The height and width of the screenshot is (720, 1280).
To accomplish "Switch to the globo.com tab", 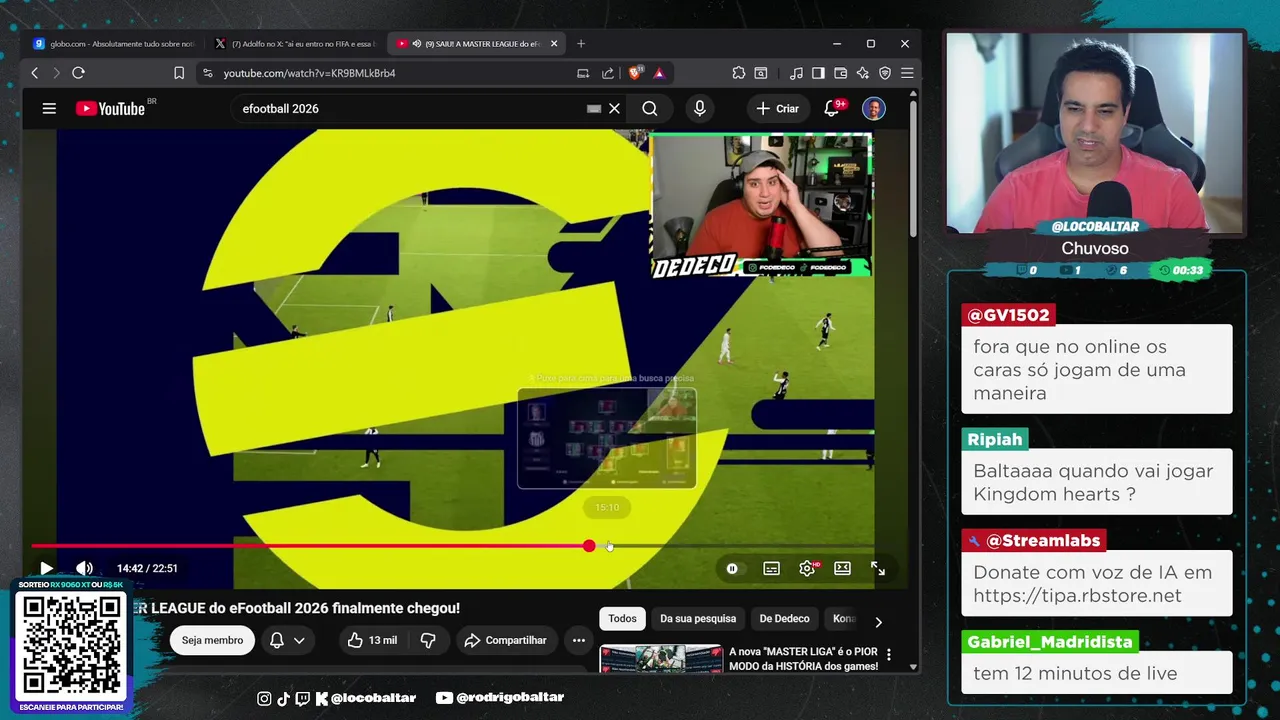I will [115, 44].
